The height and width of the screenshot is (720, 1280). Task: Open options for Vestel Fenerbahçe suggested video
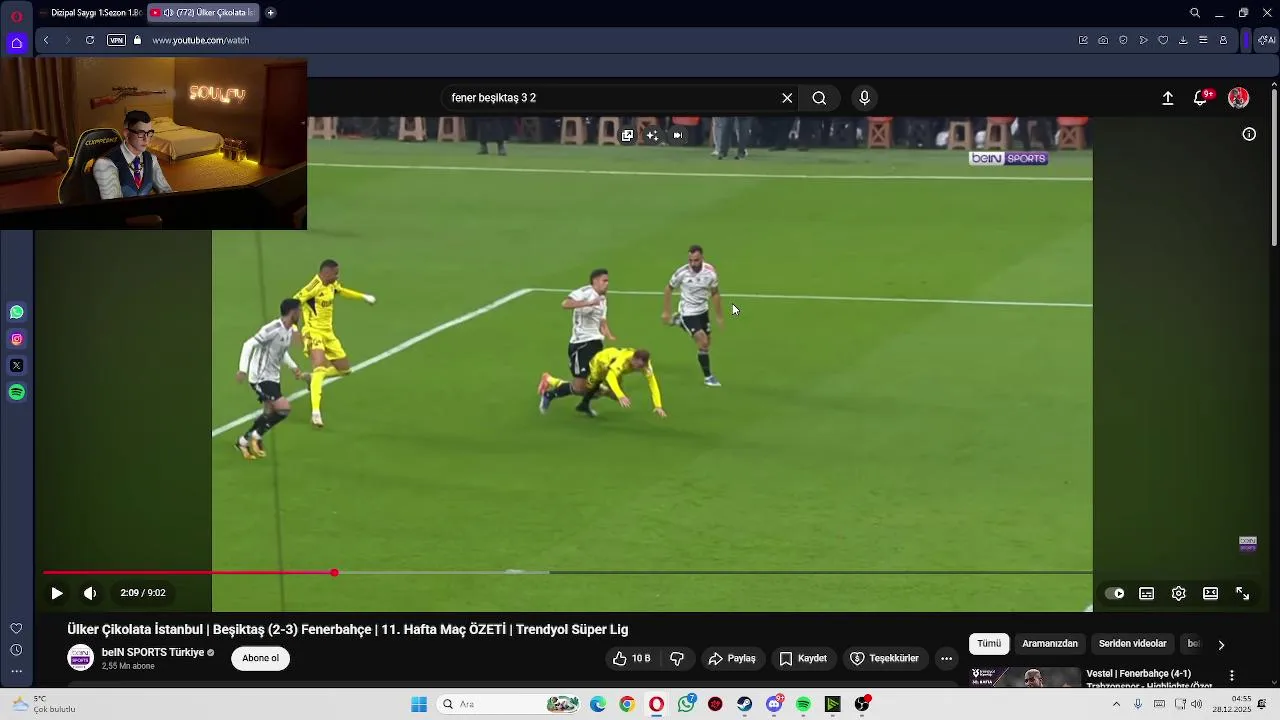click(x=1232, y=676)
